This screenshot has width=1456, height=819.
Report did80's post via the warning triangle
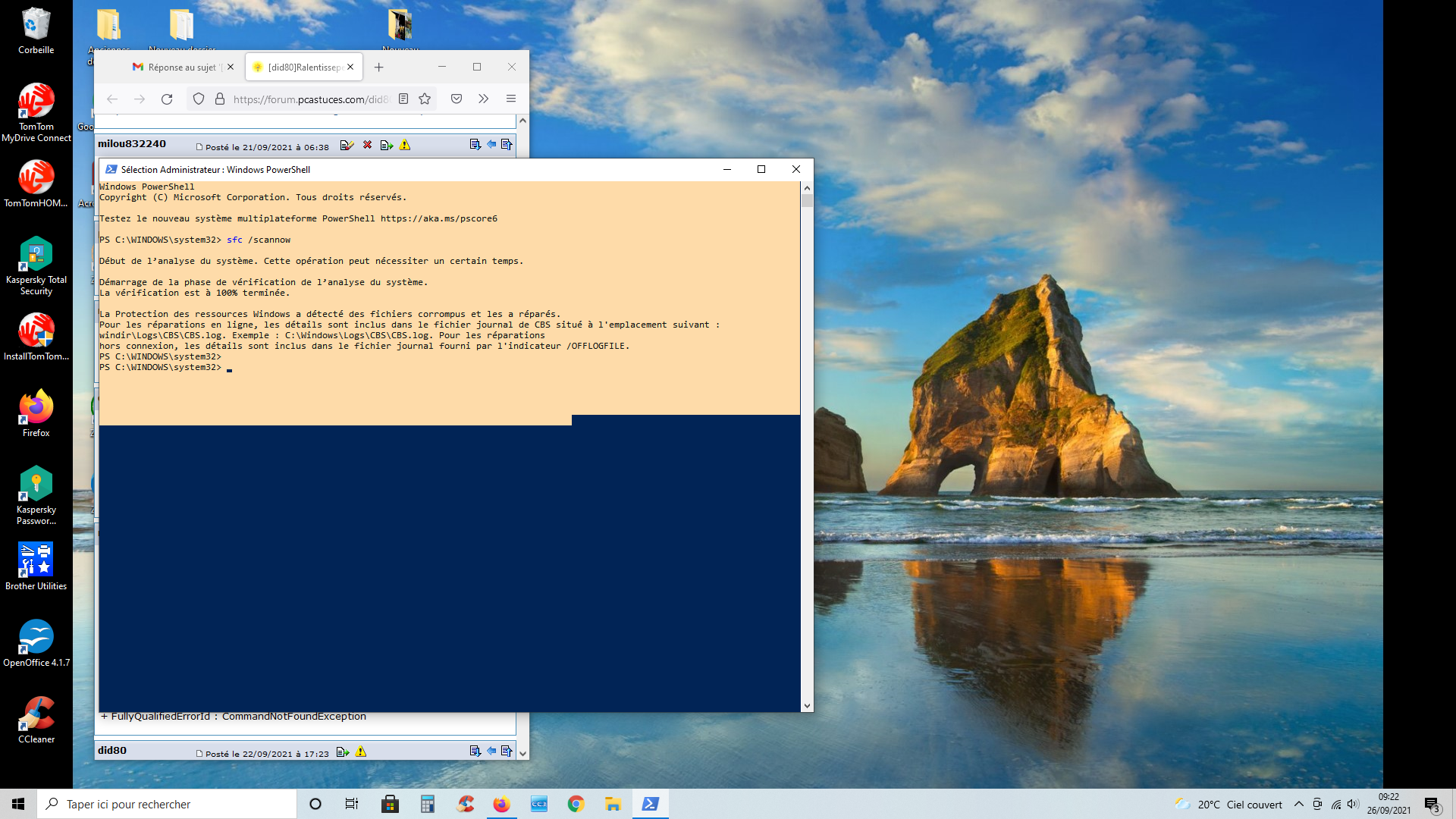tap(361, 752)
